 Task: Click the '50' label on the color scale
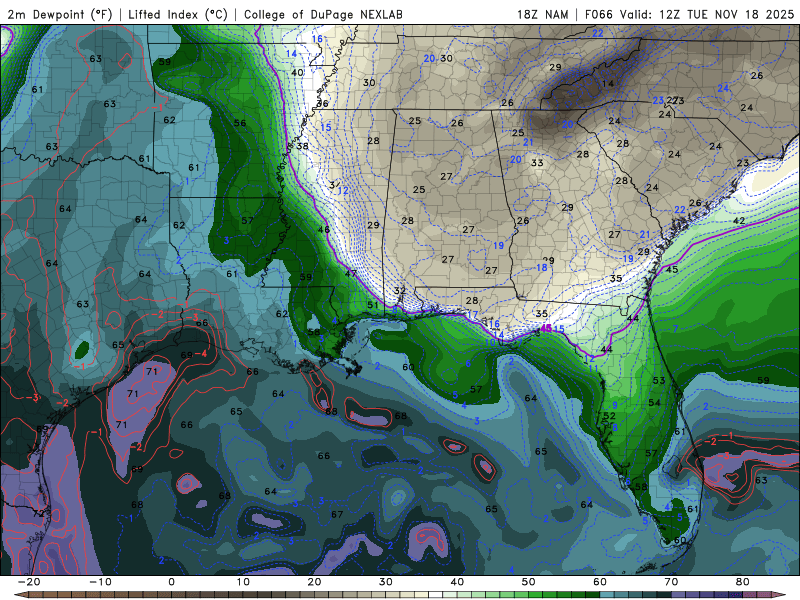(x=529, y=582)
